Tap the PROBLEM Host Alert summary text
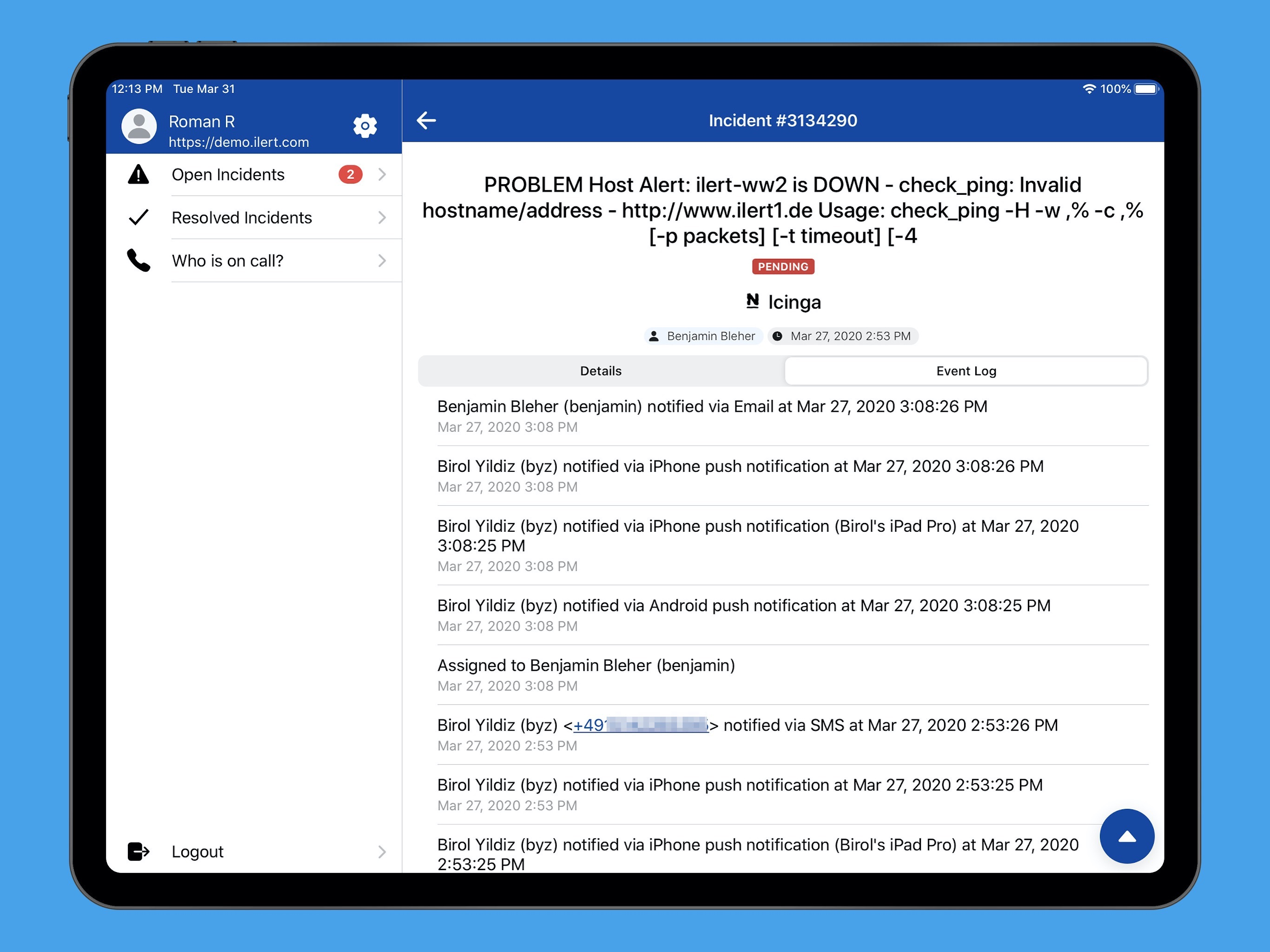This screenshot has width=1270, height=952. point(782,210)
